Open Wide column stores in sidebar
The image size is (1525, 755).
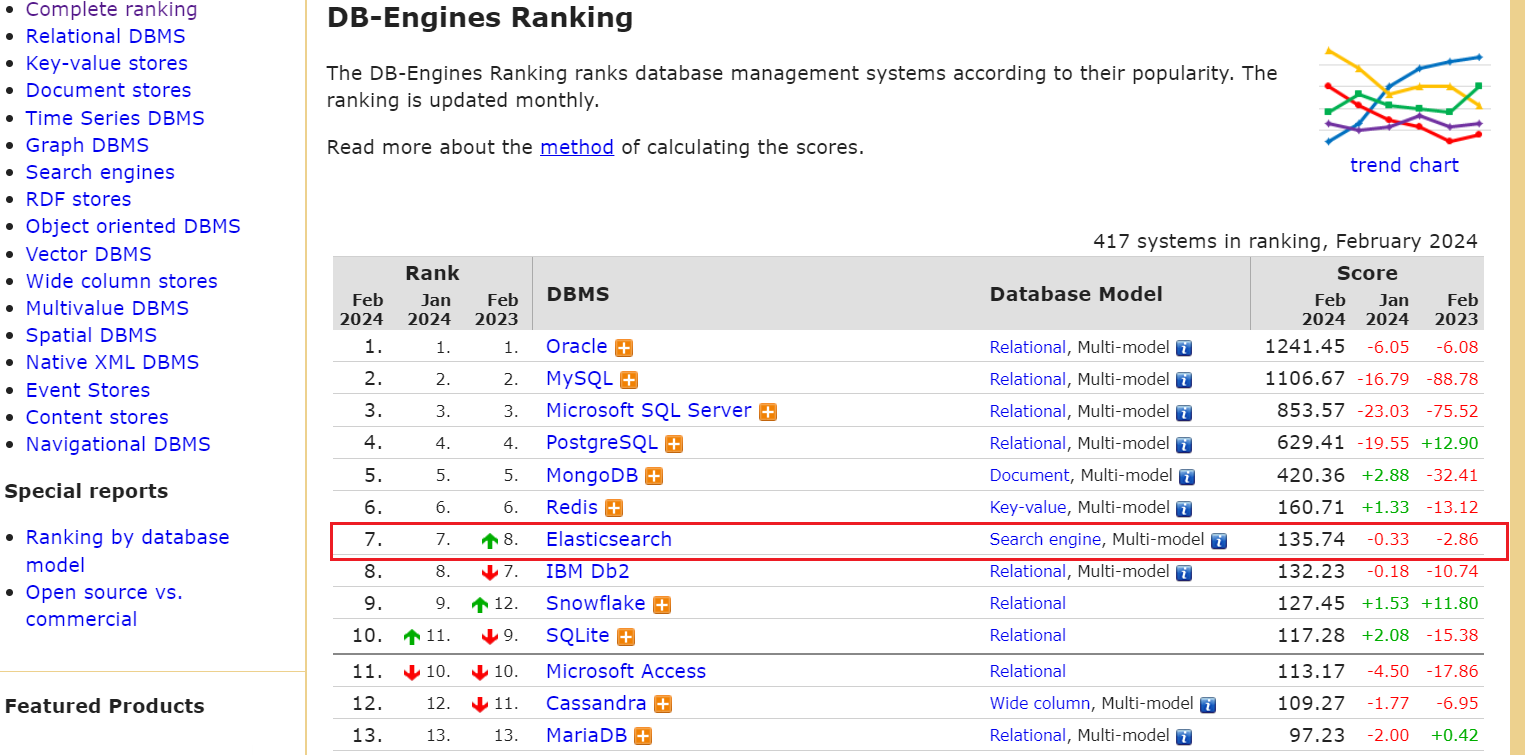(122, 281)
